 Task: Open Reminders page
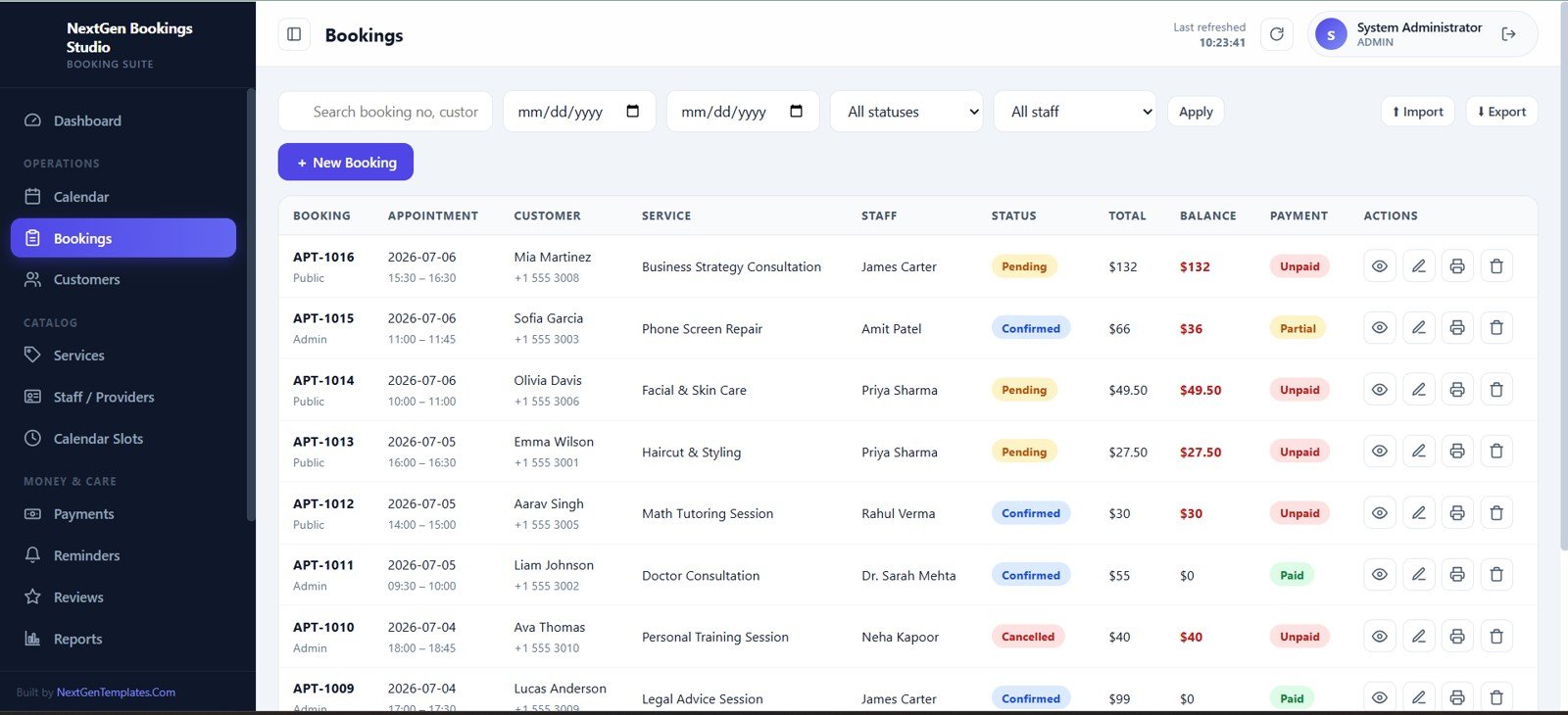coord(123,555)
